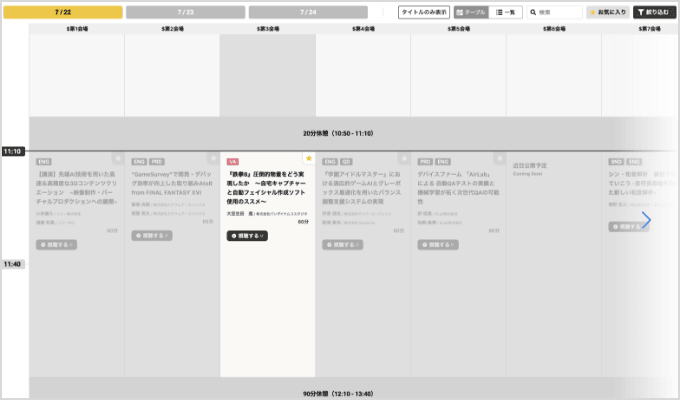Watch the 3D content creation session
The width and height of the screenshot is (680, 400).
click(56, 245)
